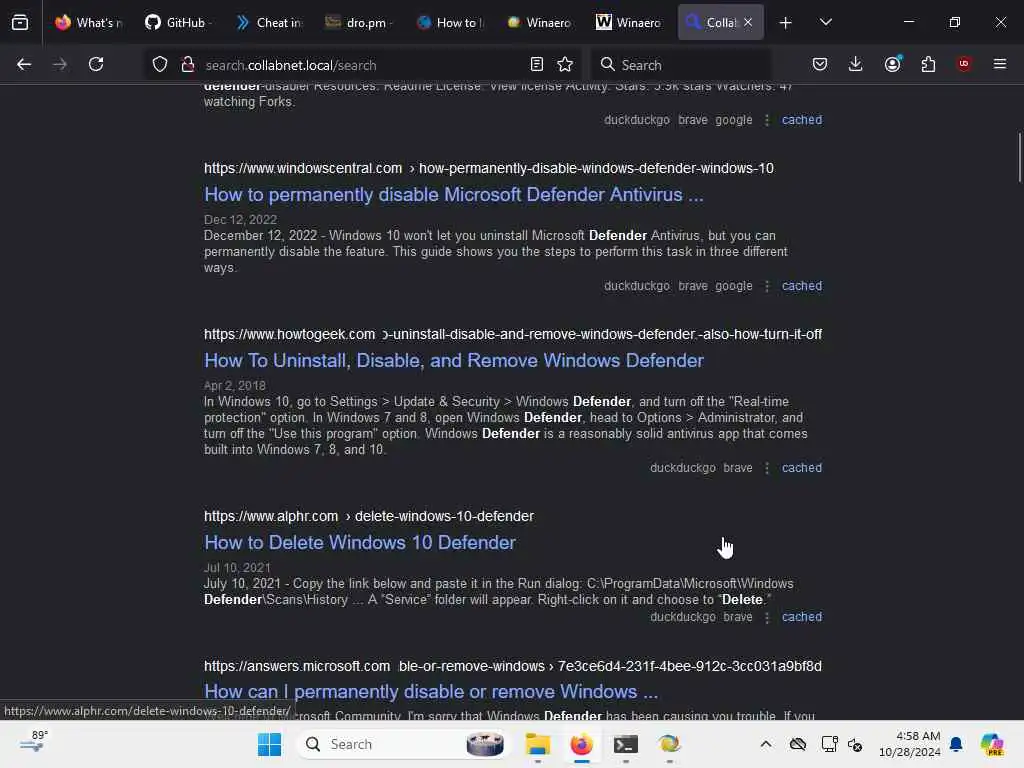Click duckduckgo engine label for howtogeek result
The height and width of the screenshot is (768, 1024).
pos(683,468)
